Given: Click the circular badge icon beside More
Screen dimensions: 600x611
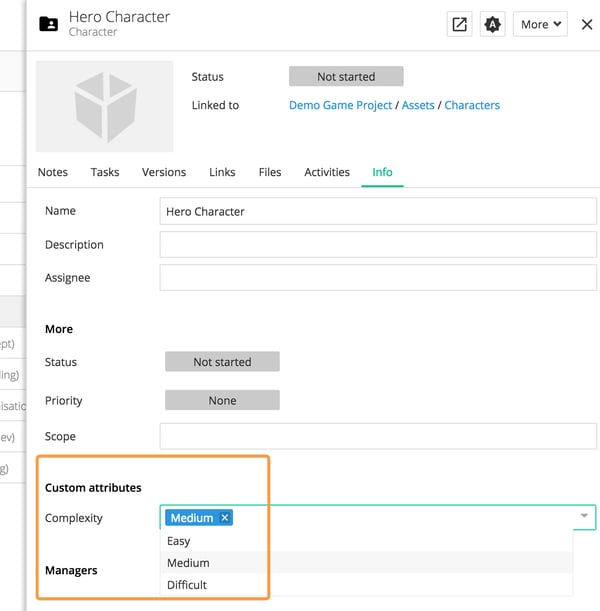Looking at the screenshot, I should coord(492,25).
